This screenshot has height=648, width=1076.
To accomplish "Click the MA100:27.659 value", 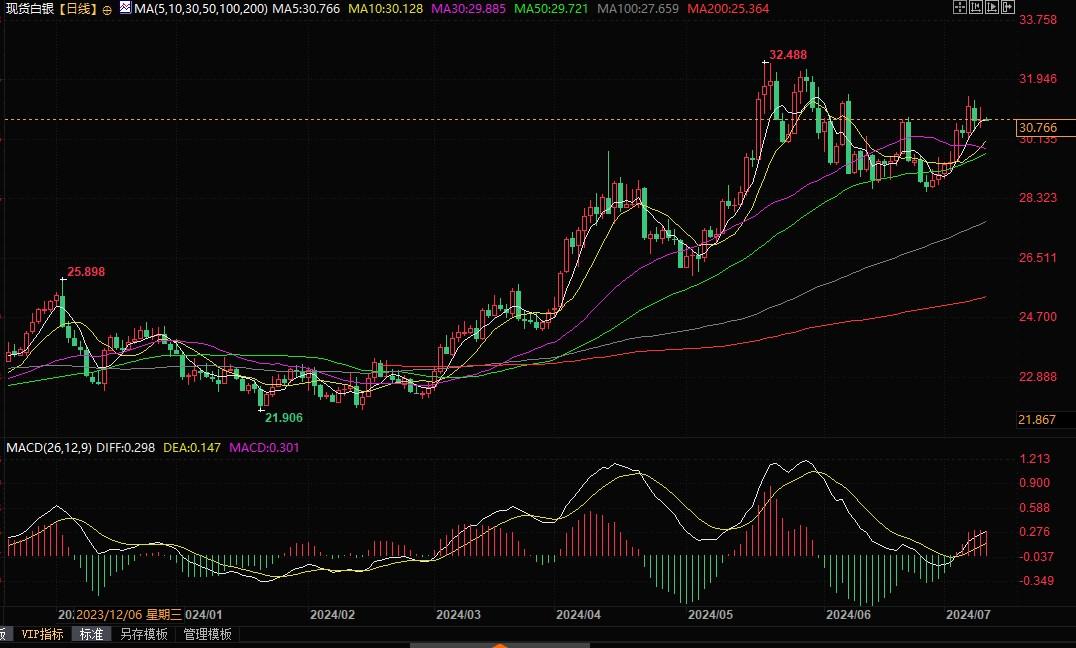I will [x=638, y=9].
